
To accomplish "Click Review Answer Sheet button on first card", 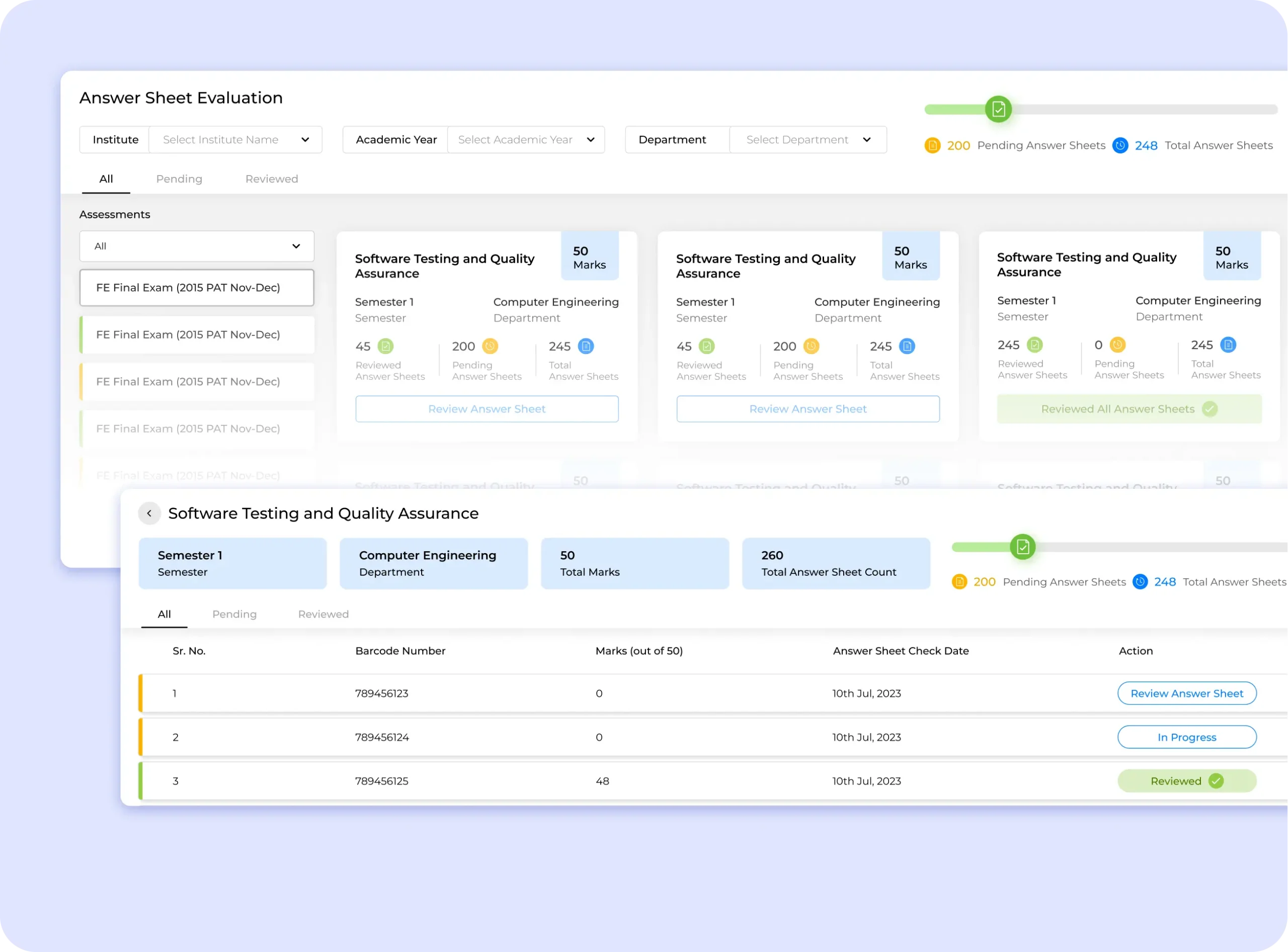I will coord(487,408).
